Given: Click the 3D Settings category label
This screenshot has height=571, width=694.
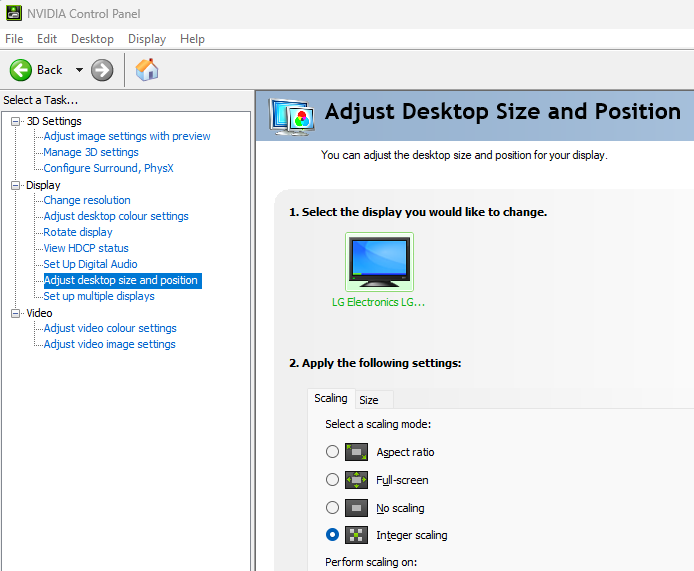Looking at the screenshot, I should point(54,121).
